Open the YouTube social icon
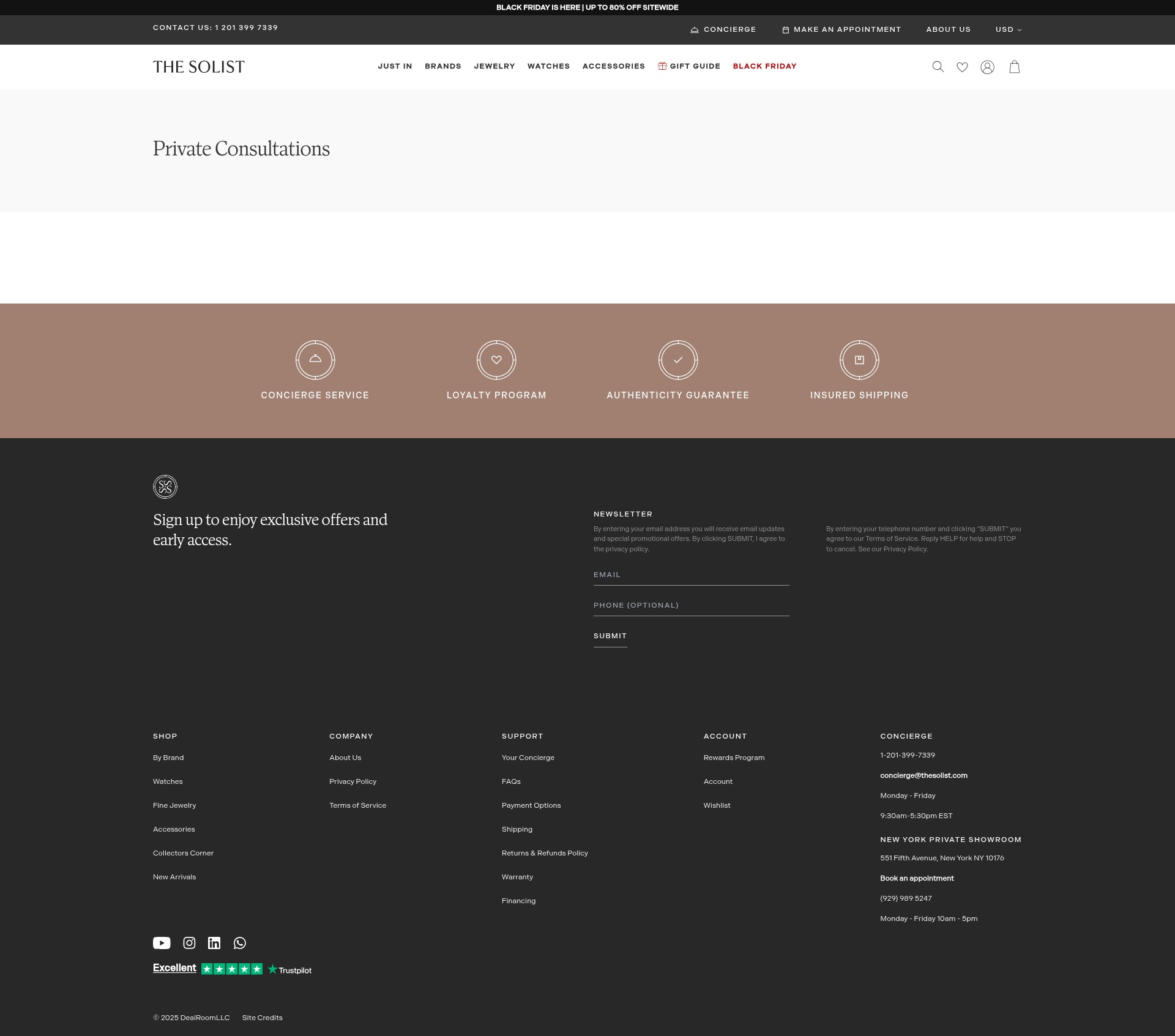Screen dimensions: 1175x1036 162,943
